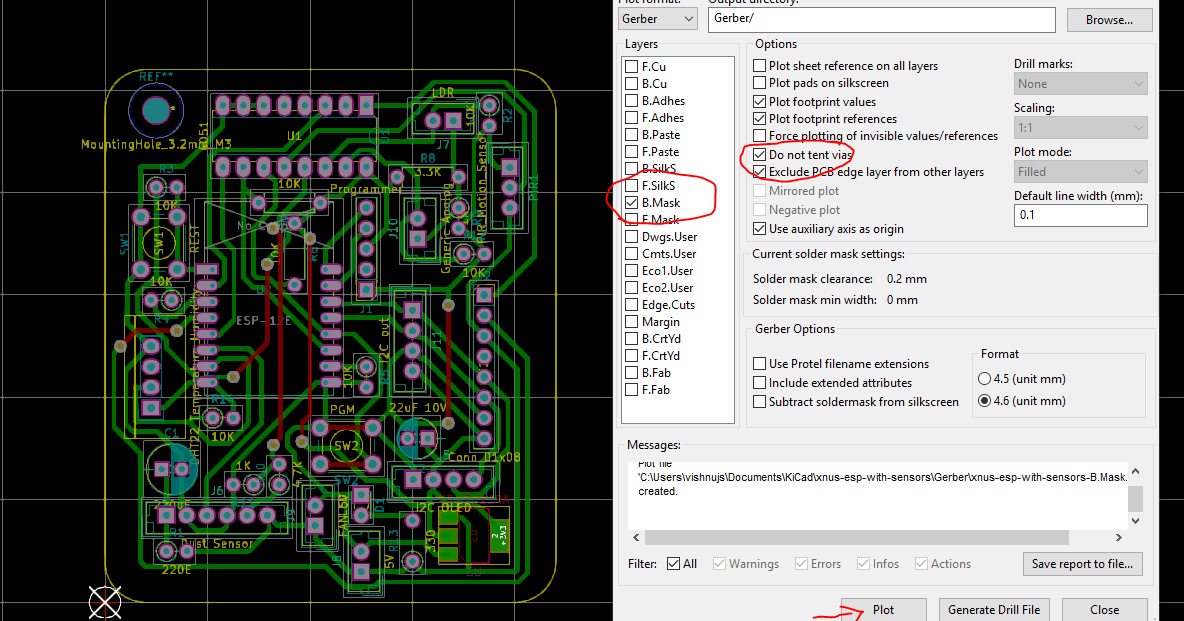The width and height of the screenshot is (1184, 621).
Task: Check the F.SilkS layer
Action: point(631,185)
